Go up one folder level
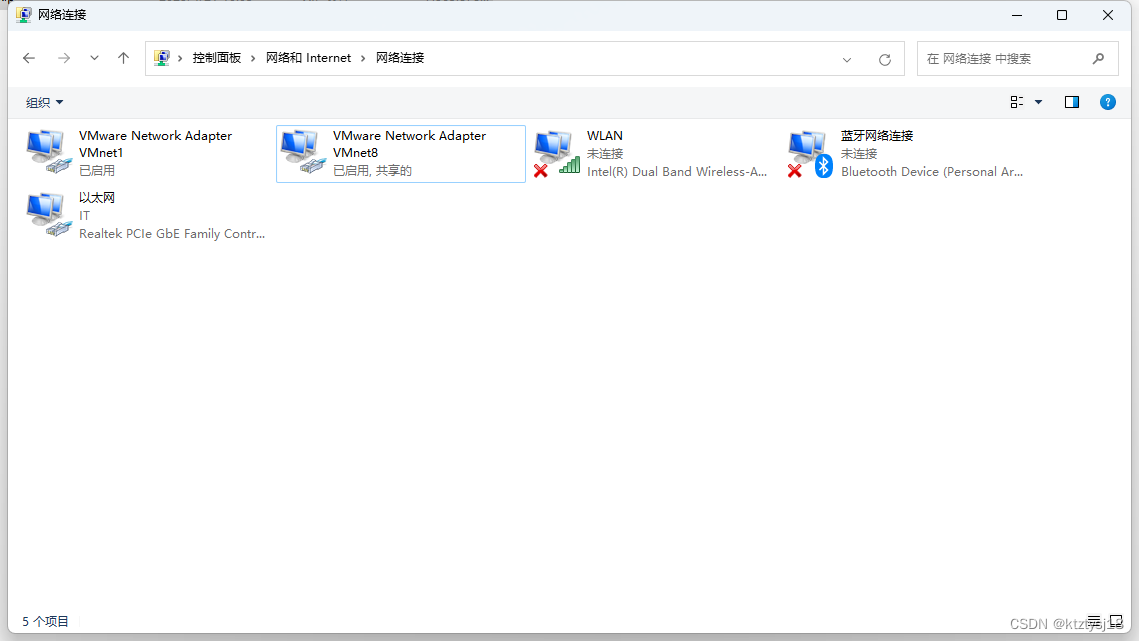This screenshot has height=641, width=1139. point(123,58)
